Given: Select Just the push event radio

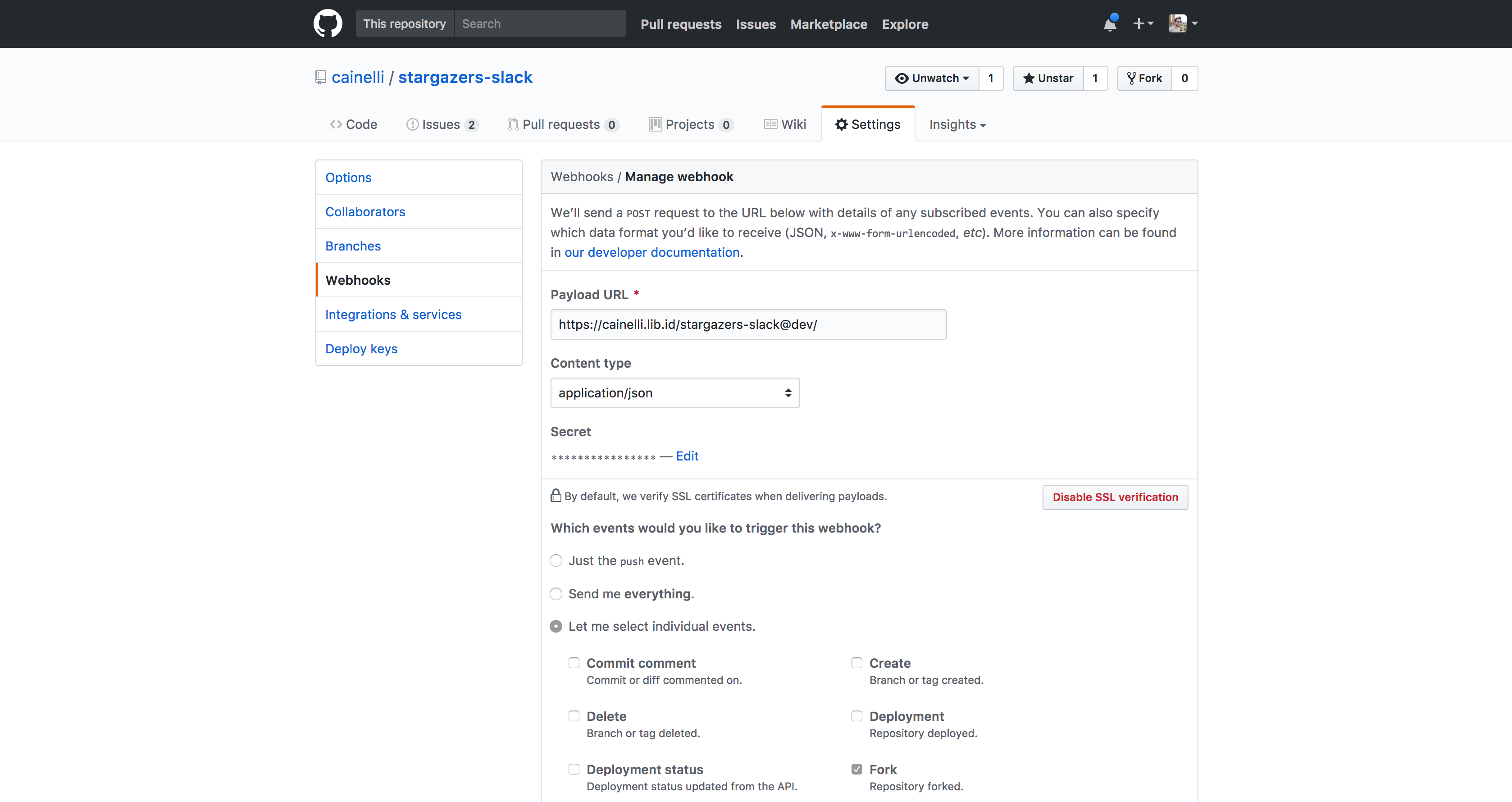Looking at the screenshot, I should 556,560.
